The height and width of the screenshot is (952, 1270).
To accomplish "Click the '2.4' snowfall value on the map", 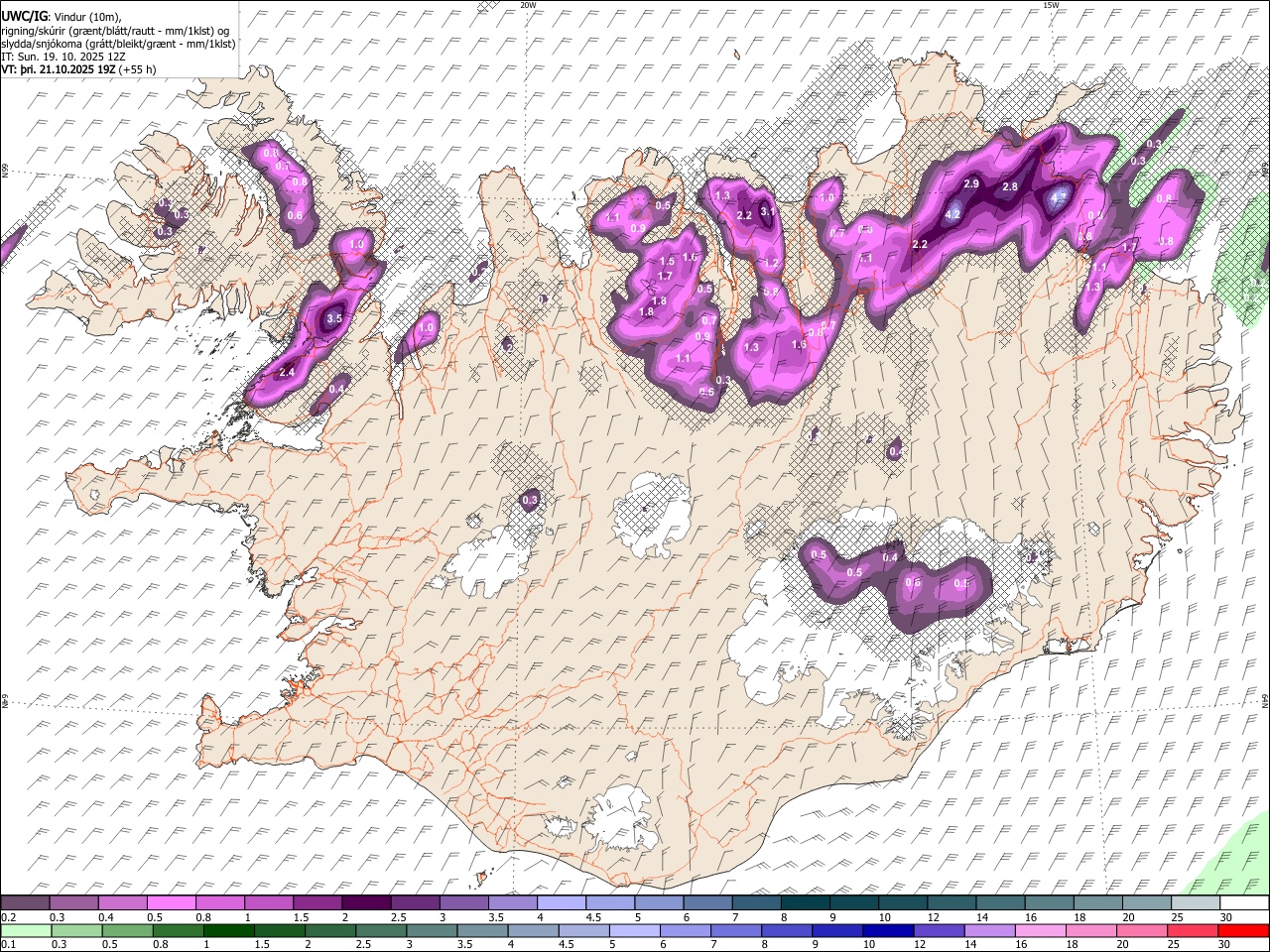I will (287, 372).
